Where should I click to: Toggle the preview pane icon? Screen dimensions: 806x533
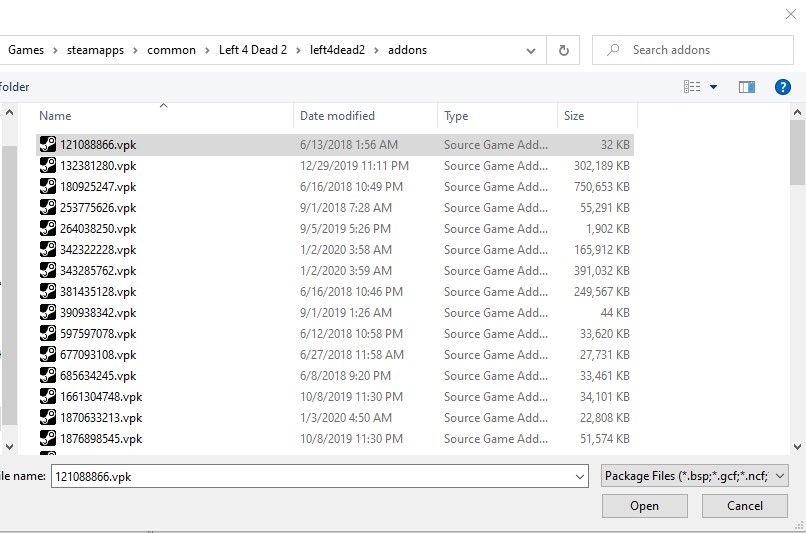pyautogui.click(x=747, y=87)
